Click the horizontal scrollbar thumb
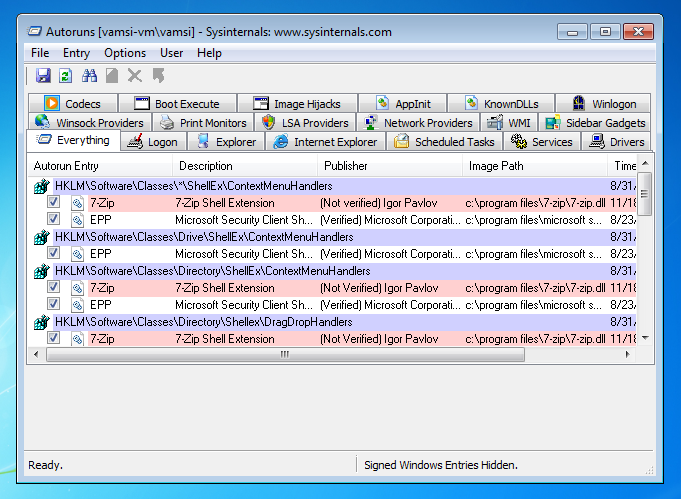This screenshot has height=499, width=681. pos(285,354)
